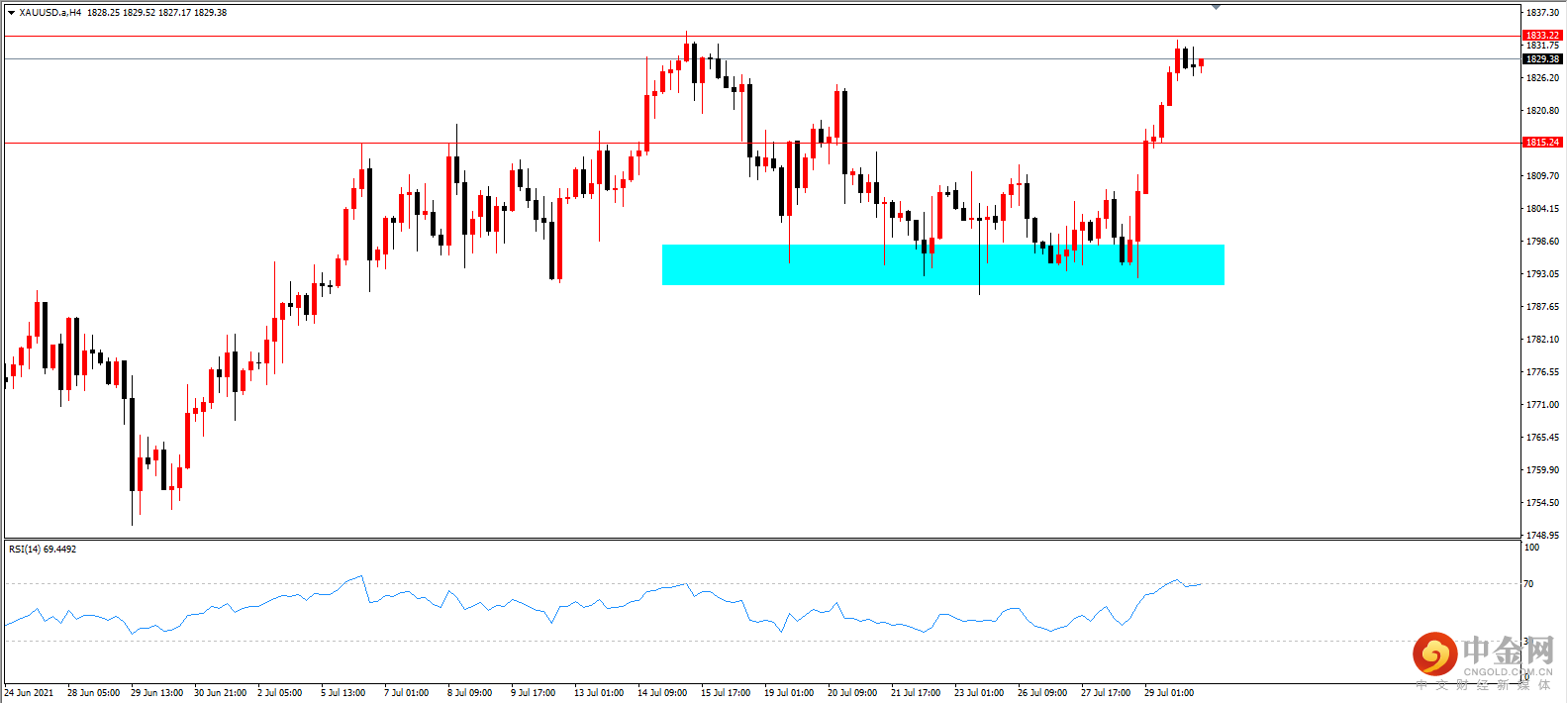Image resolution: width=1568 pixels, height=703 pixels.
Task: Click the 1787.65 price scale label
Action: point(1542,307)
